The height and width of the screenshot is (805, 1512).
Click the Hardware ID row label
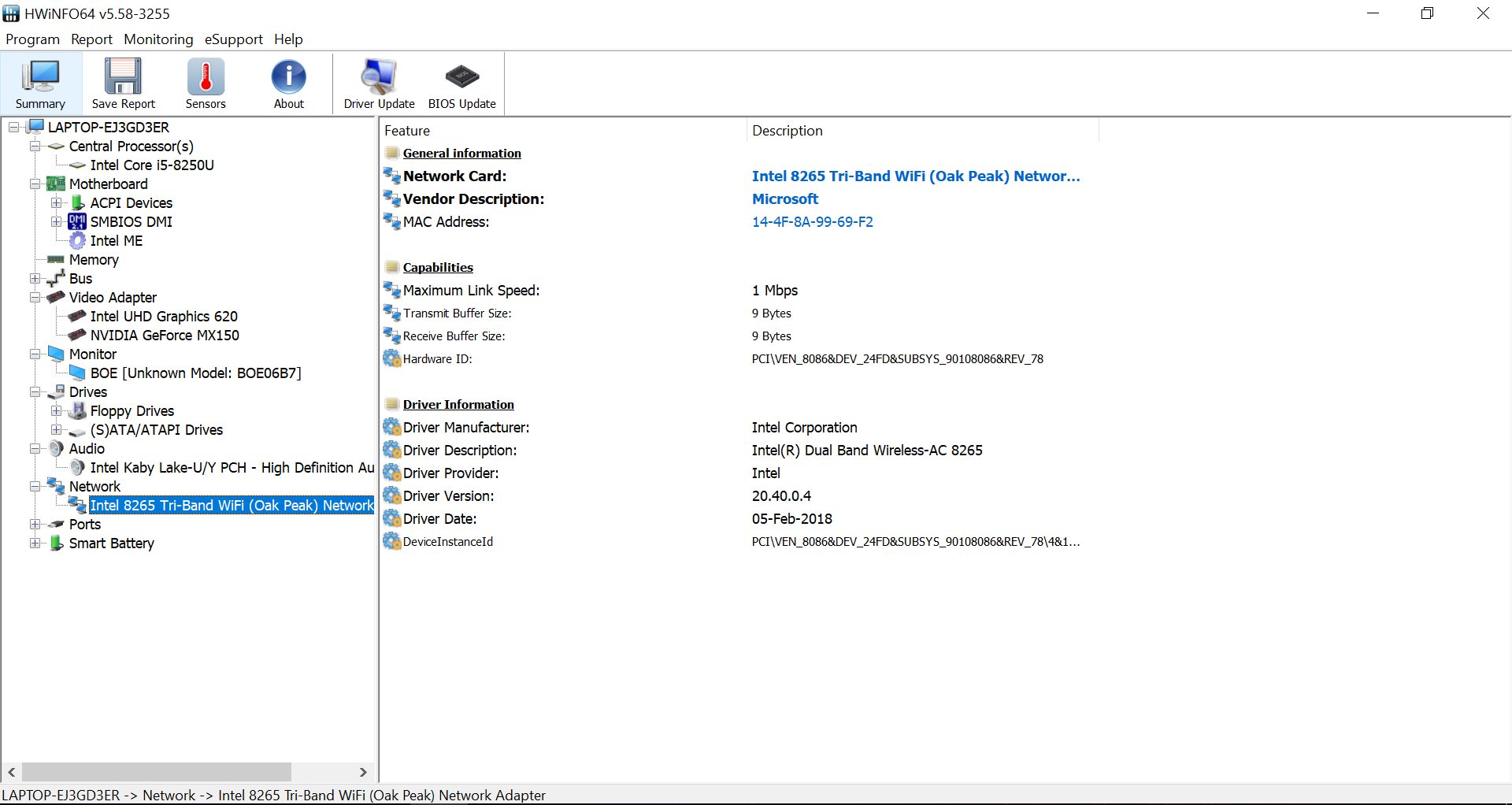(438, 359)
